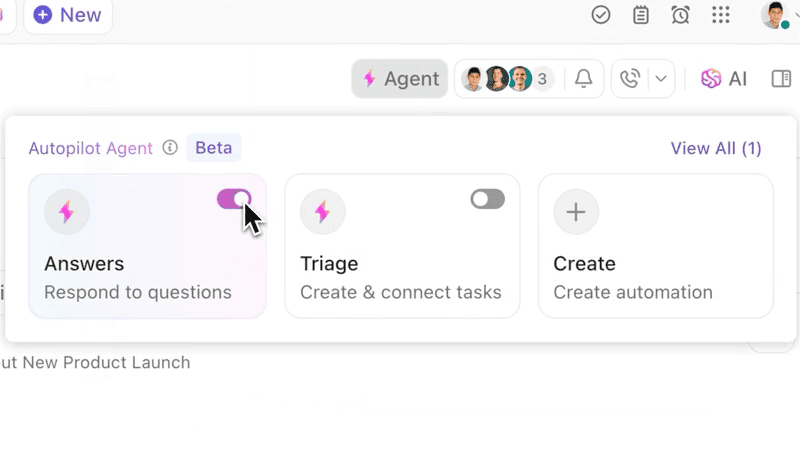Click the New button

coord(68,15)
